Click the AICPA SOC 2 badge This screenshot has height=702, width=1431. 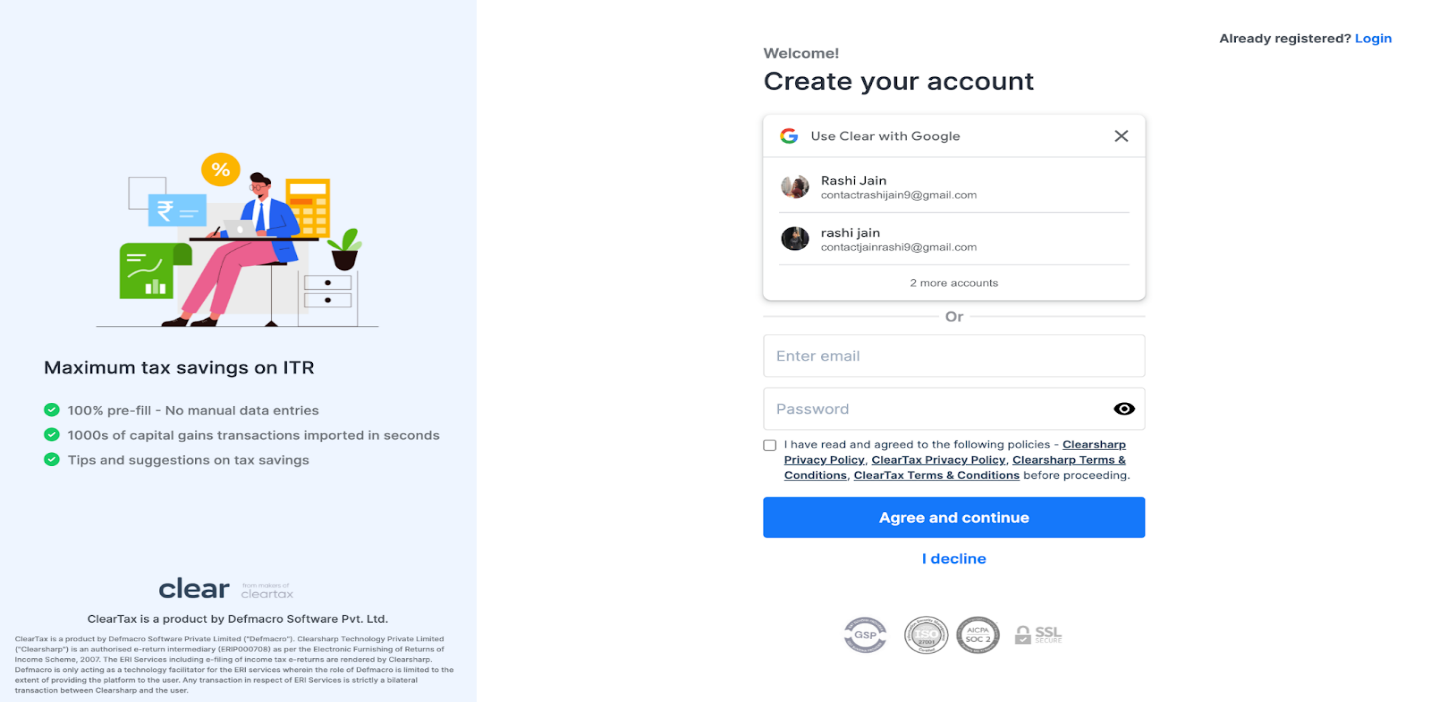pyautogui.click(x=978, y=635)
